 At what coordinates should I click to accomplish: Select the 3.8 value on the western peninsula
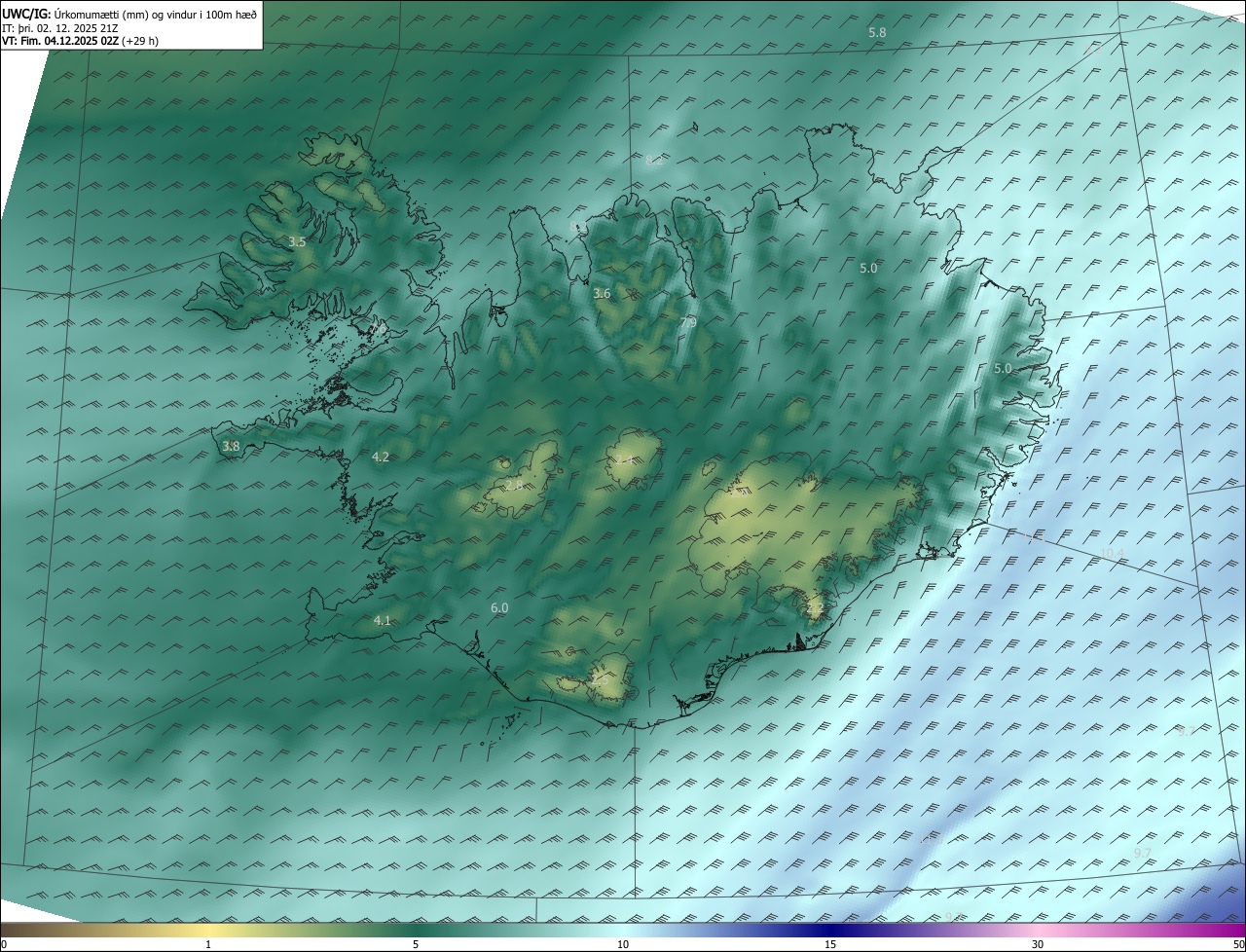point(231,446)
